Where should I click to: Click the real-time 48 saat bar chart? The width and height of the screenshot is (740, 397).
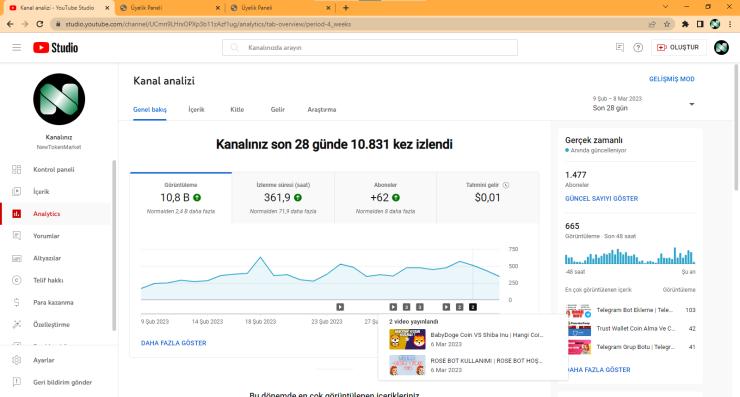coord(630,255)
